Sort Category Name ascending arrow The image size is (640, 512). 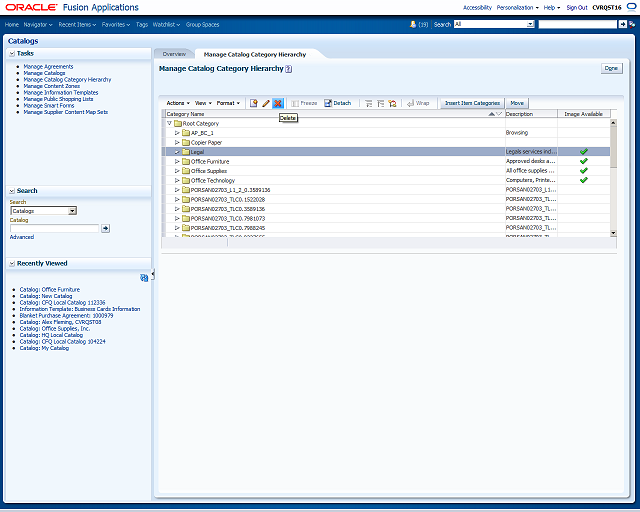pyautogui.click(x=492, y=114)
